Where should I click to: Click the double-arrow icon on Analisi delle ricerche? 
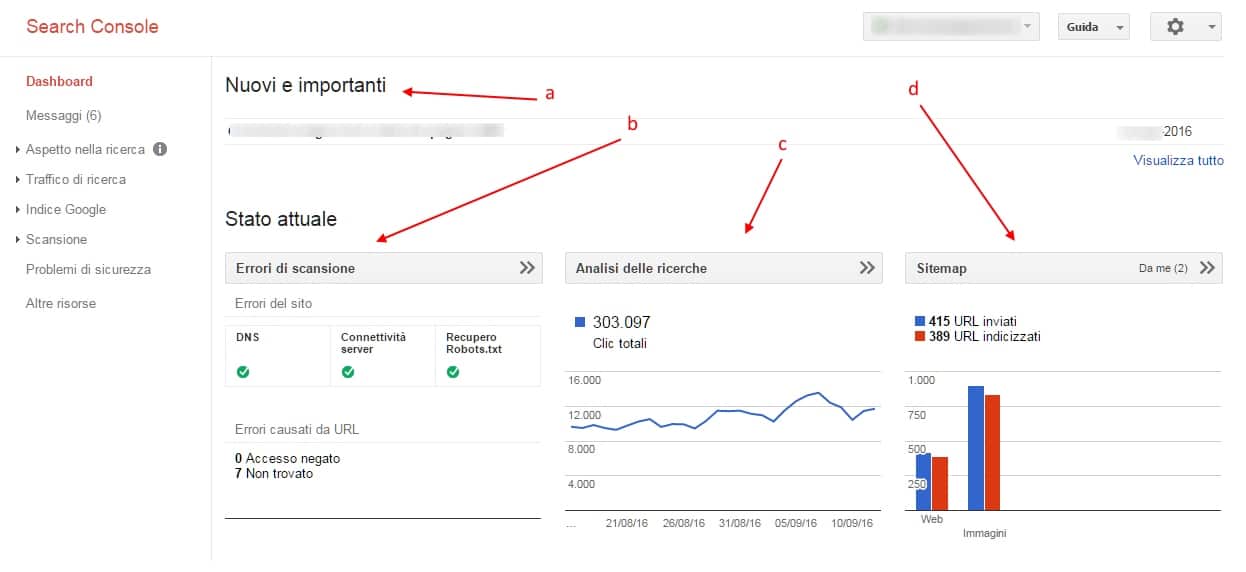[x=867, y=268]
